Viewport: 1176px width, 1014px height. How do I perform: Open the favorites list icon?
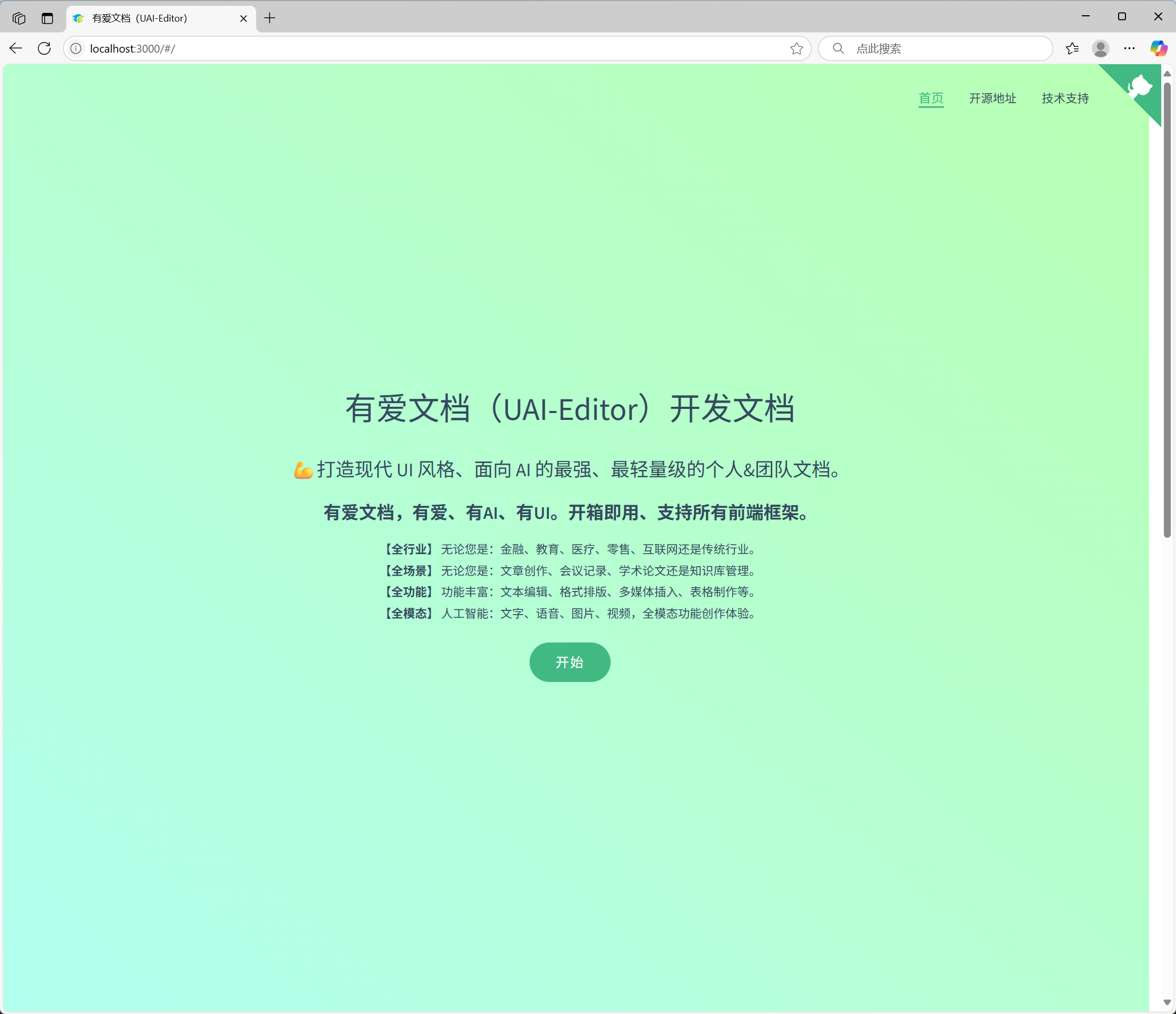[1072, 49]
